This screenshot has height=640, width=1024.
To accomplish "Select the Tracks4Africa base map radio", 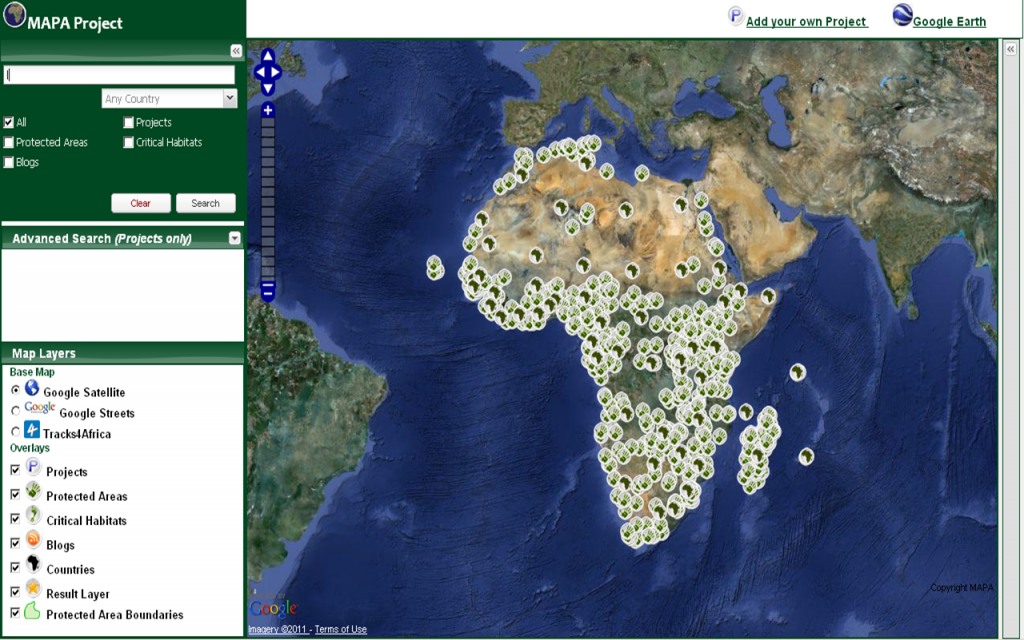I will point(16,432).
